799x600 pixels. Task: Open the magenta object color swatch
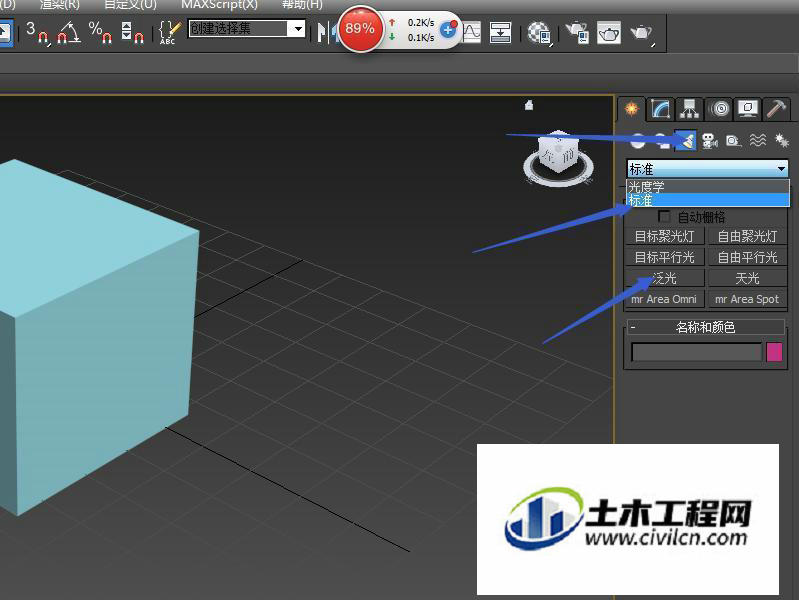[x=774, y=352]
